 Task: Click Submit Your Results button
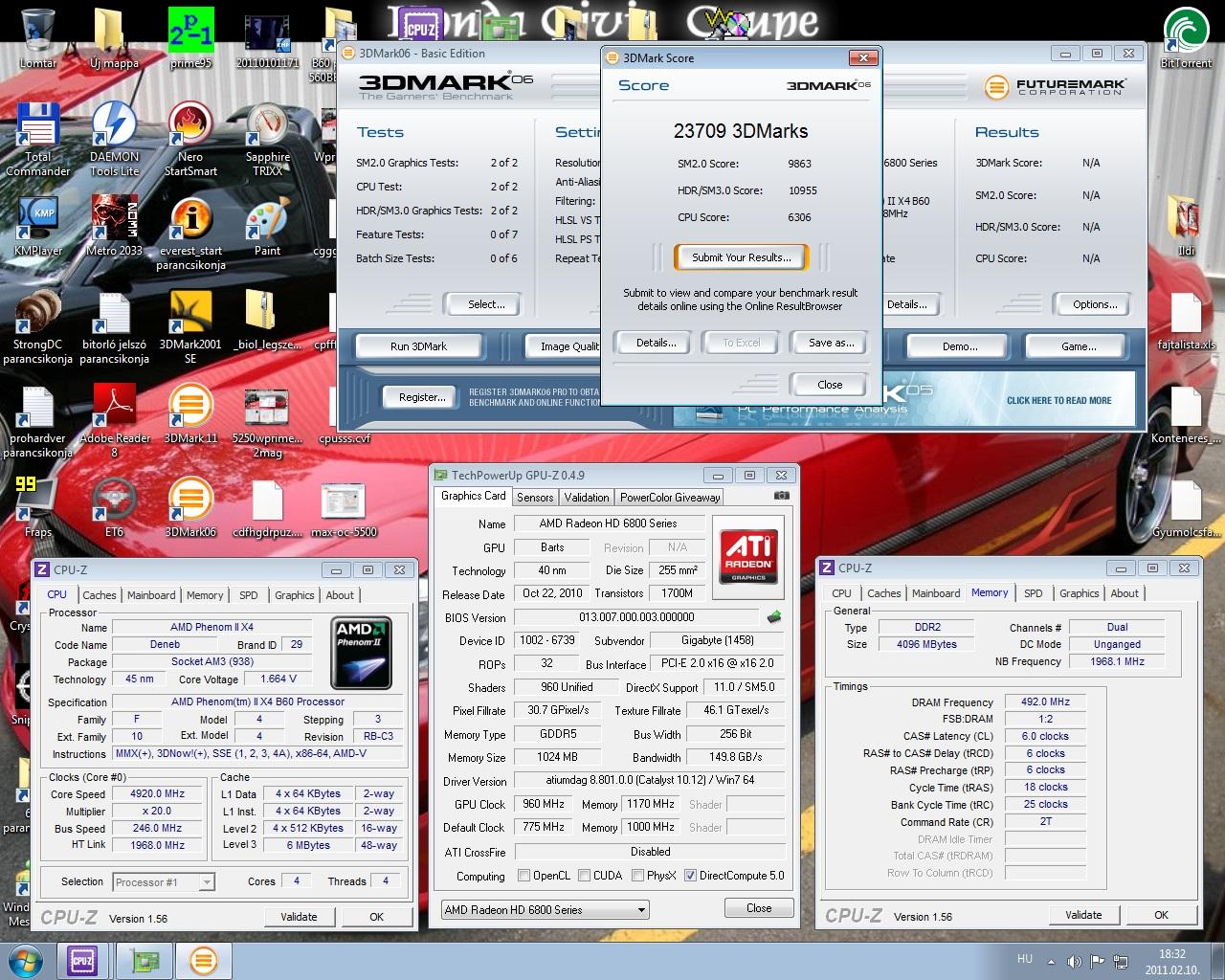coord(741,257)
